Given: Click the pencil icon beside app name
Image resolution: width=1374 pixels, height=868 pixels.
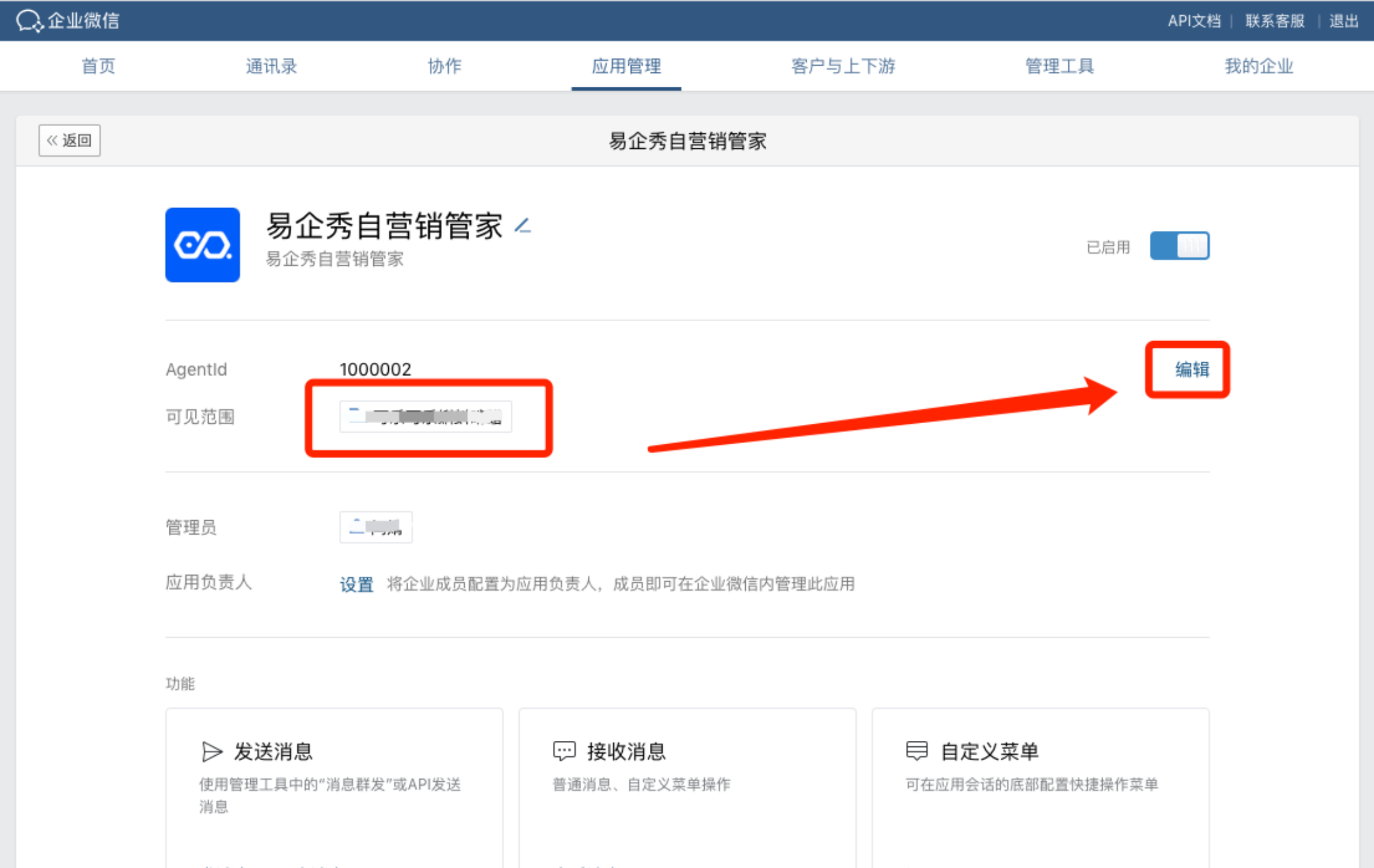Looking at the screenshot, I should click(x=523, y=226).
